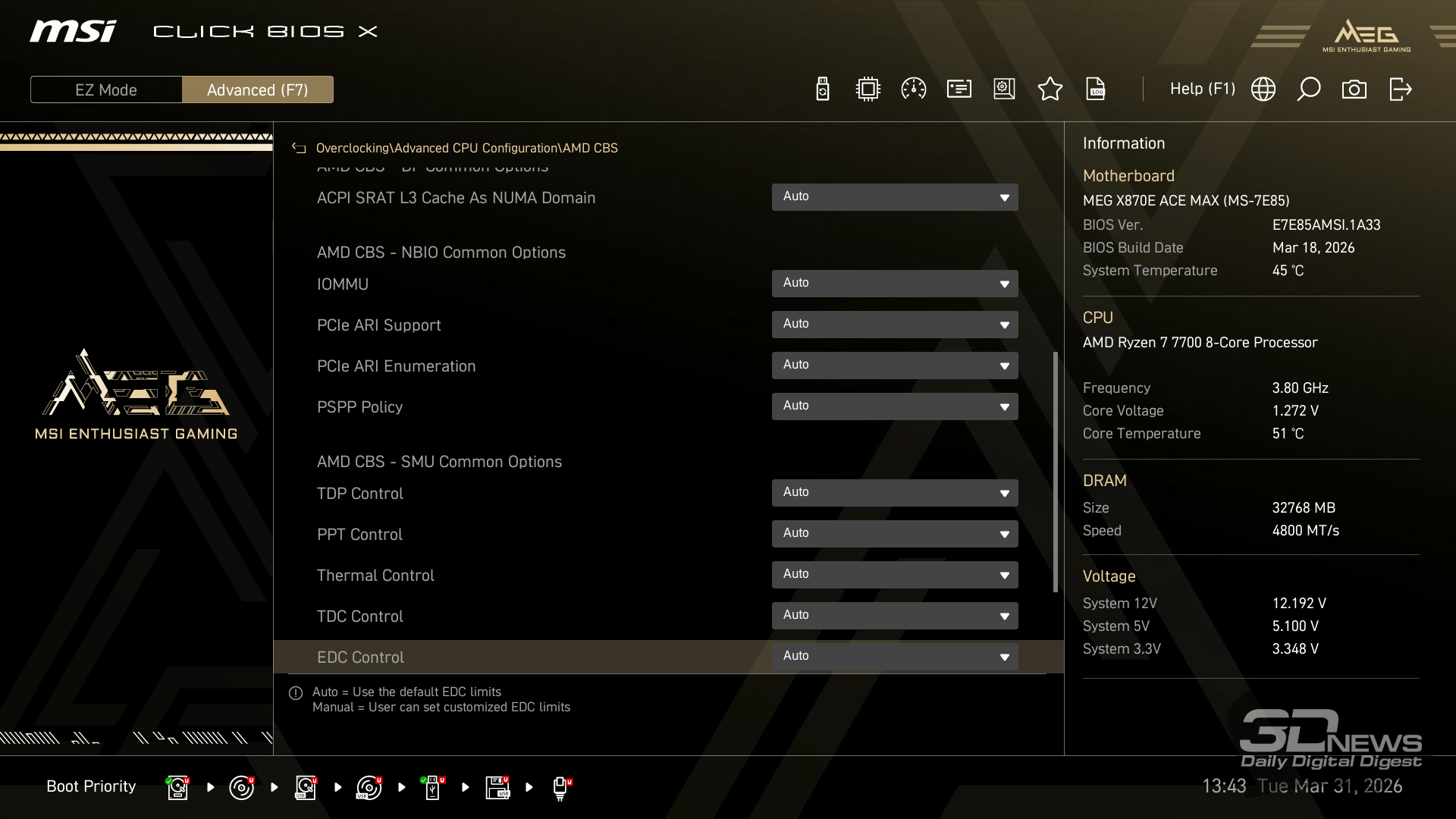1456x819 pixels.
Task: Open Favorites star icon
Action: [x=1050, y=89]
